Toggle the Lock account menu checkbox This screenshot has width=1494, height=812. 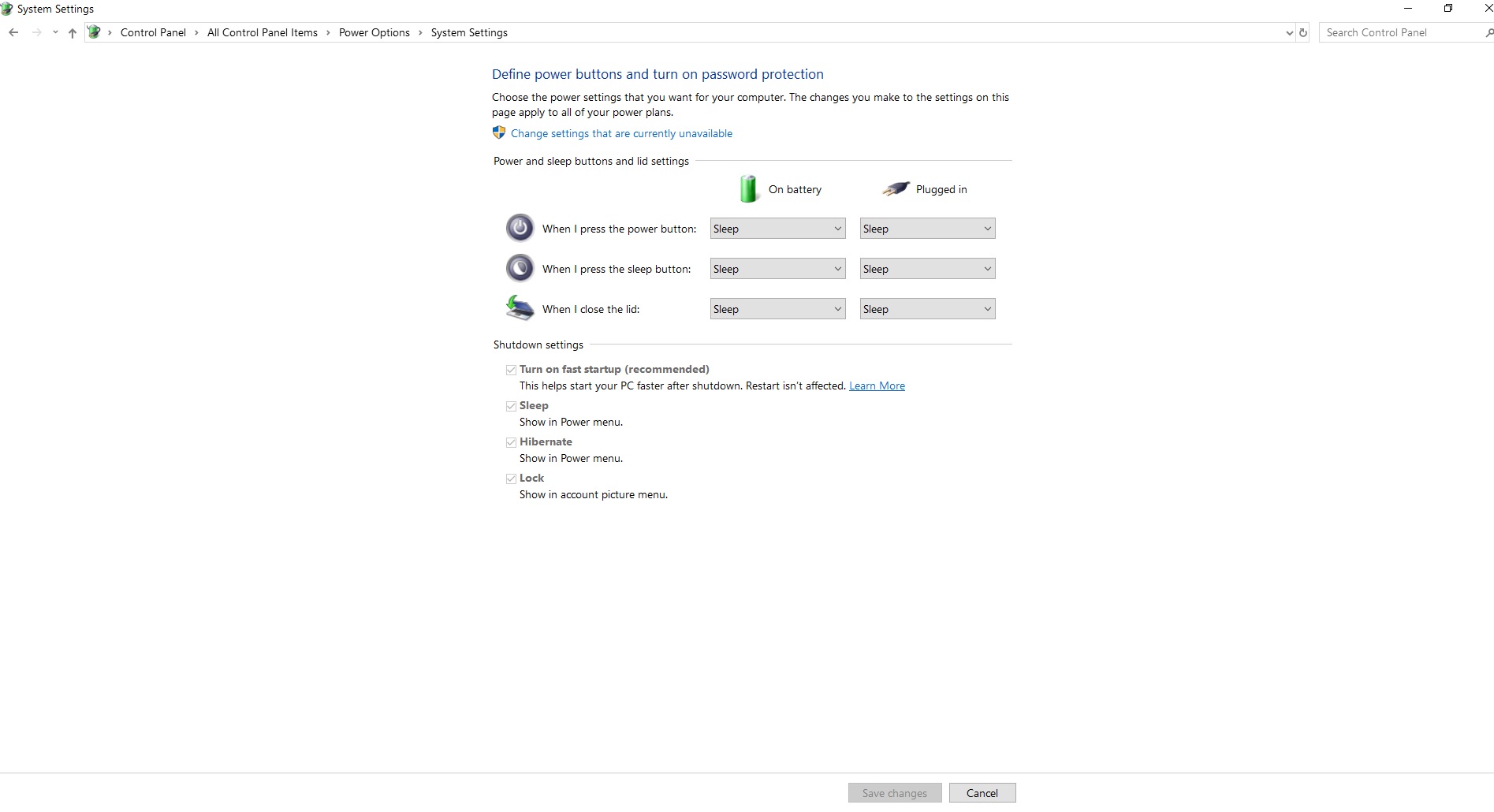(511, 479)
